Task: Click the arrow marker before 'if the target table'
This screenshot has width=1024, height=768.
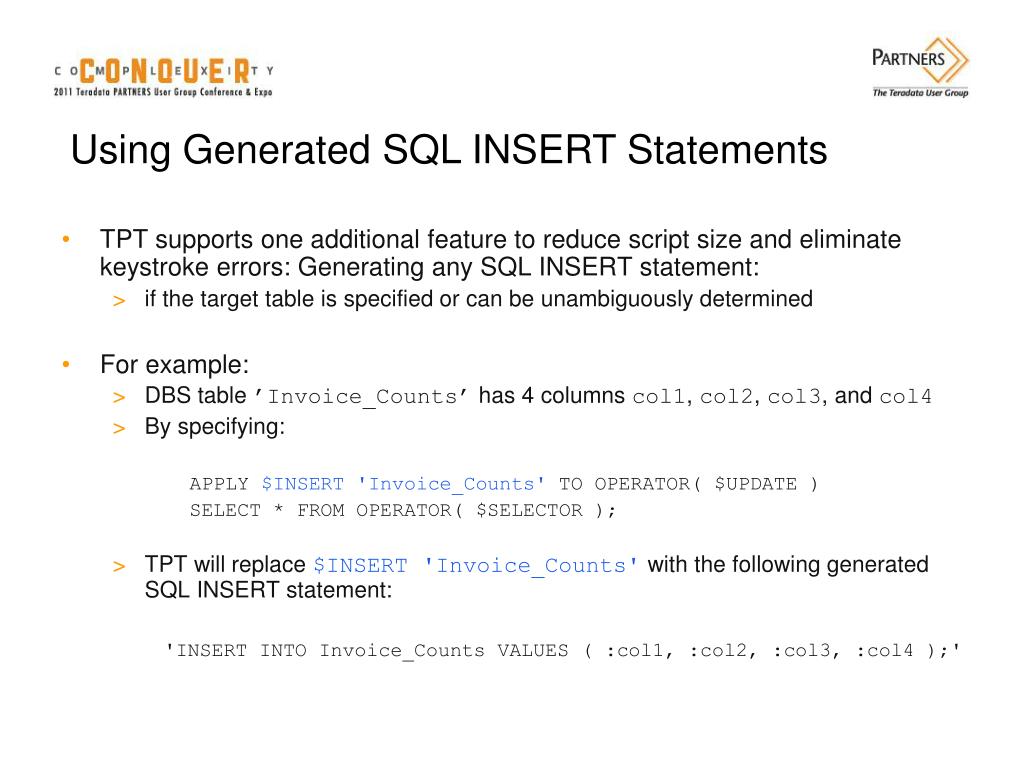Action: [x=119, y=301]
